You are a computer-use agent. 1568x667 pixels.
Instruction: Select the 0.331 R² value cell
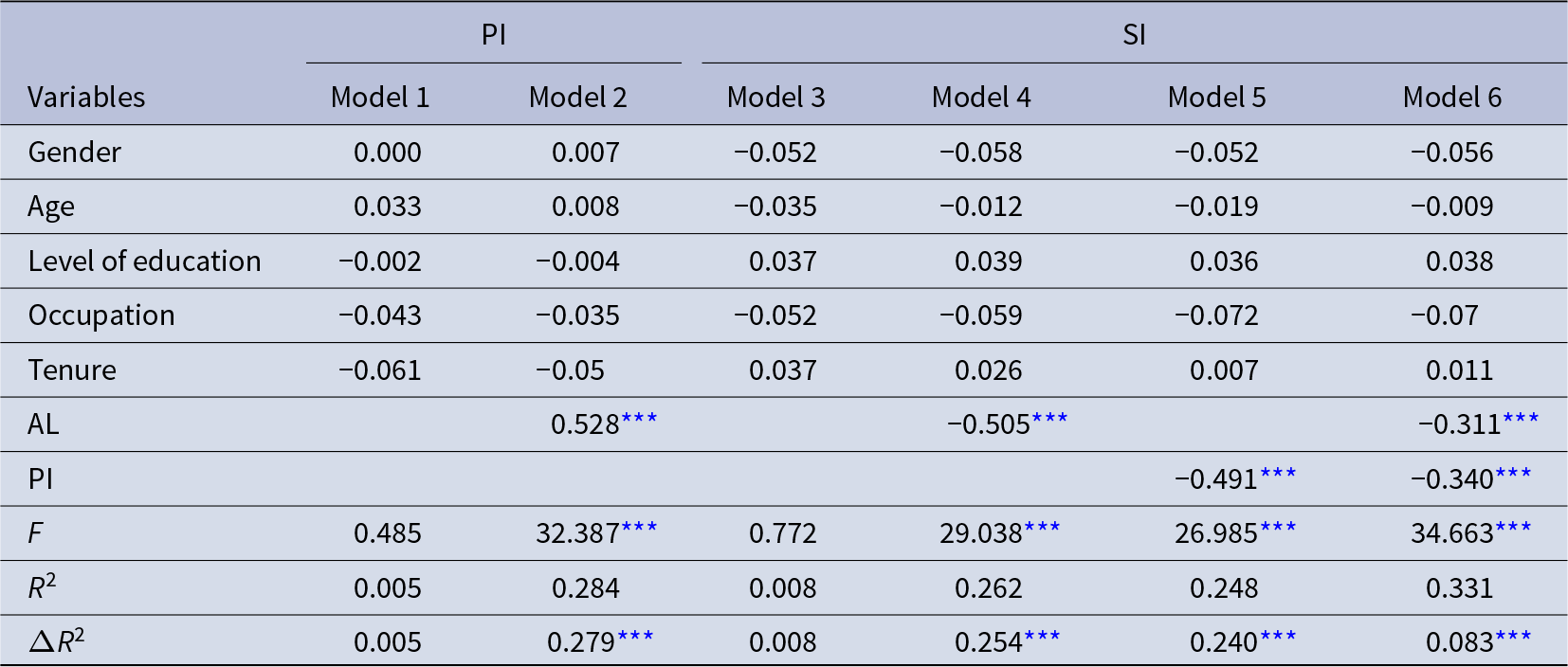(x=1459, y=588)
